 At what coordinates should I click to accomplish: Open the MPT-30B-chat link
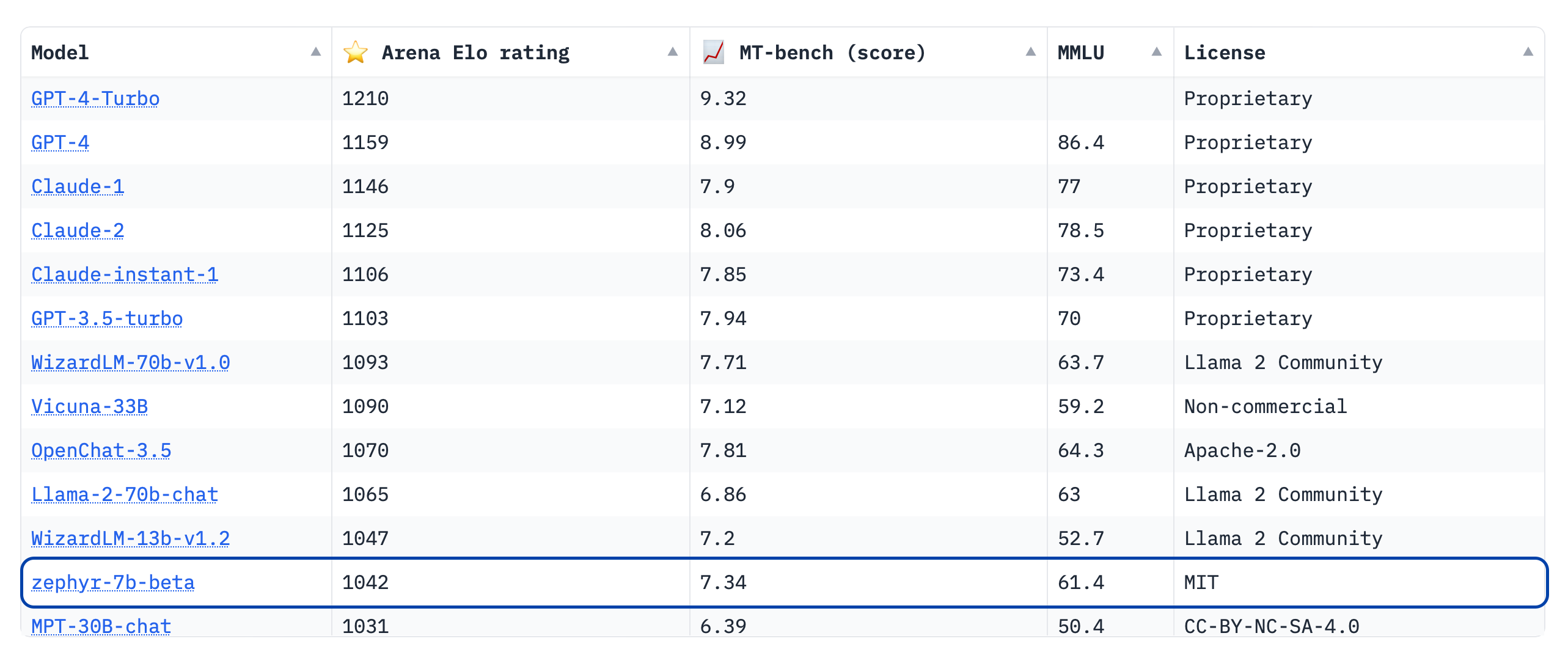(101, 626)
